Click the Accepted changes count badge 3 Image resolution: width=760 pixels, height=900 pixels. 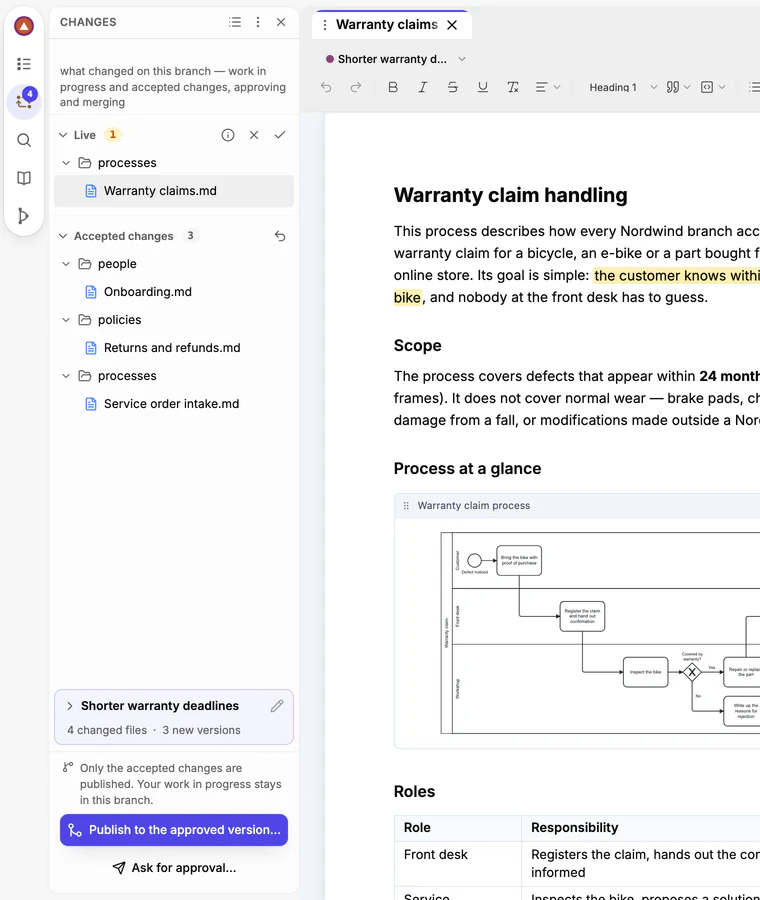[x=190, y=235]
